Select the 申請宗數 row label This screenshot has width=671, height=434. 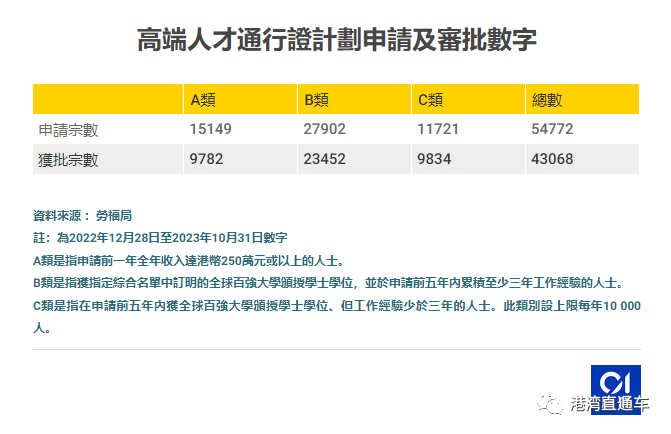coord(68,130)
